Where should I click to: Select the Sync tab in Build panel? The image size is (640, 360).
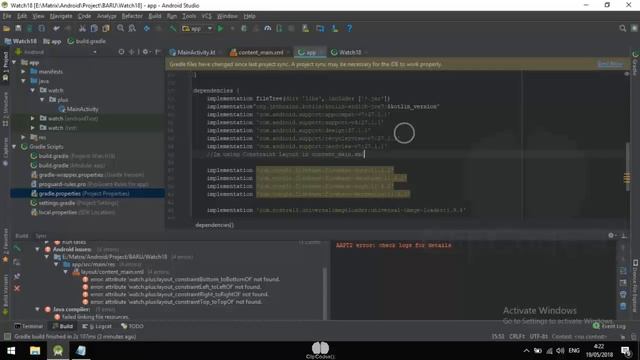41,236
